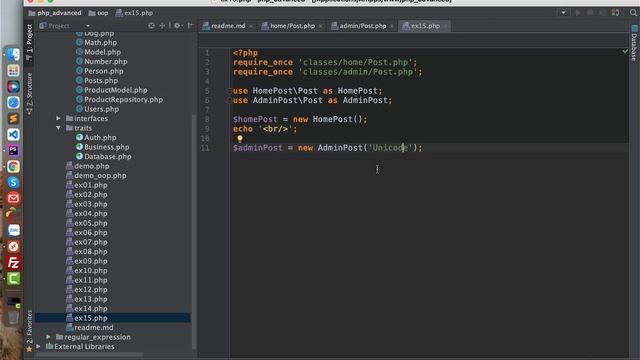
Task: Open Visual Studio Code from the dock
Action: (x=13, y=134)
